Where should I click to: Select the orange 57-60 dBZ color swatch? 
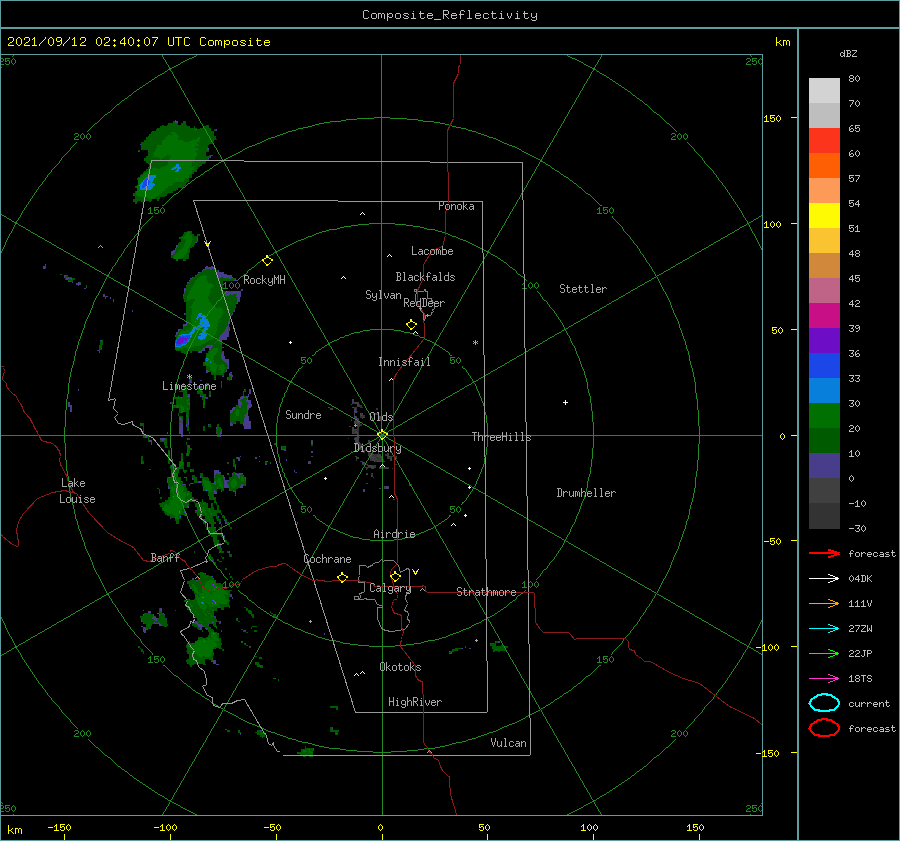pos(824,165)
